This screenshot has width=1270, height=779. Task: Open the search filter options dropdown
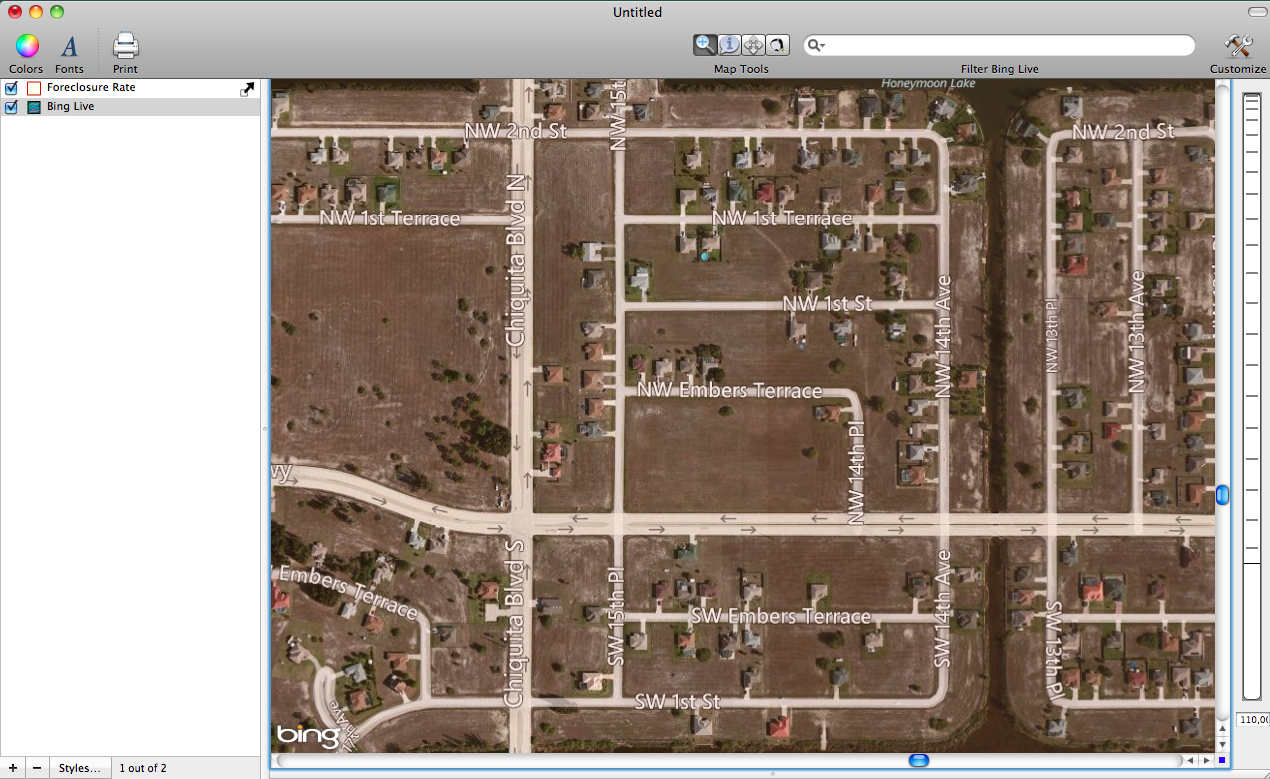pyautogui.click(x=817, y=46)
